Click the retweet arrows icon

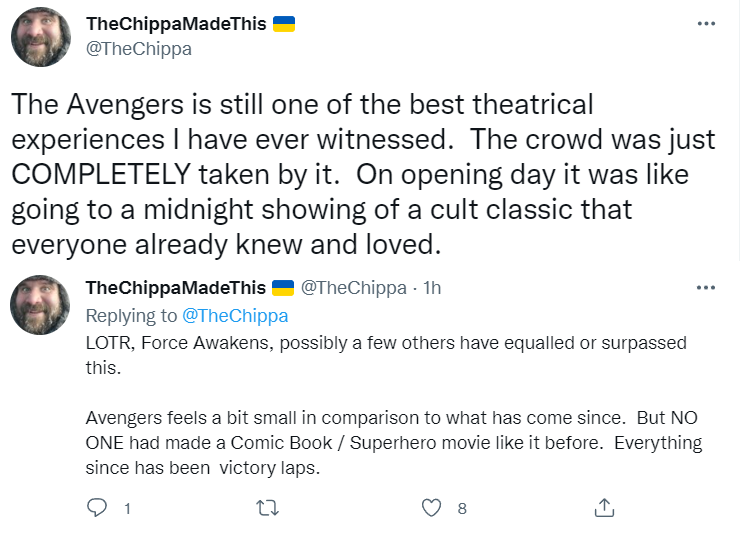(x=268, y=508)
